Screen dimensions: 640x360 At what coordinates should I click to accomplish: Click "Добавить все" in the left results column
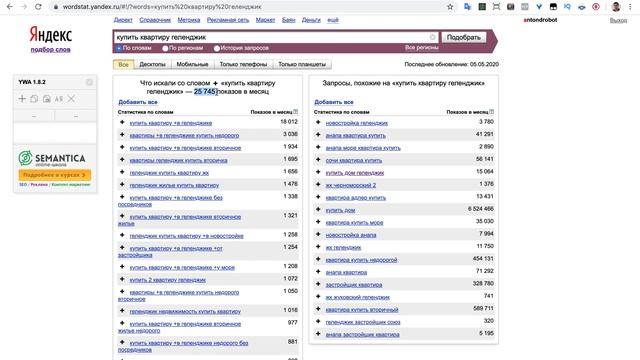click(138, 102)
